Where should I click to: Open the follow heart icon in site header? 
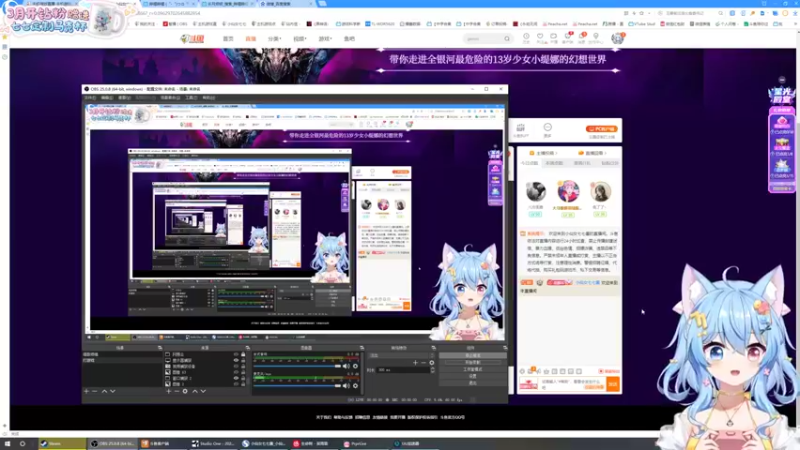540,37
